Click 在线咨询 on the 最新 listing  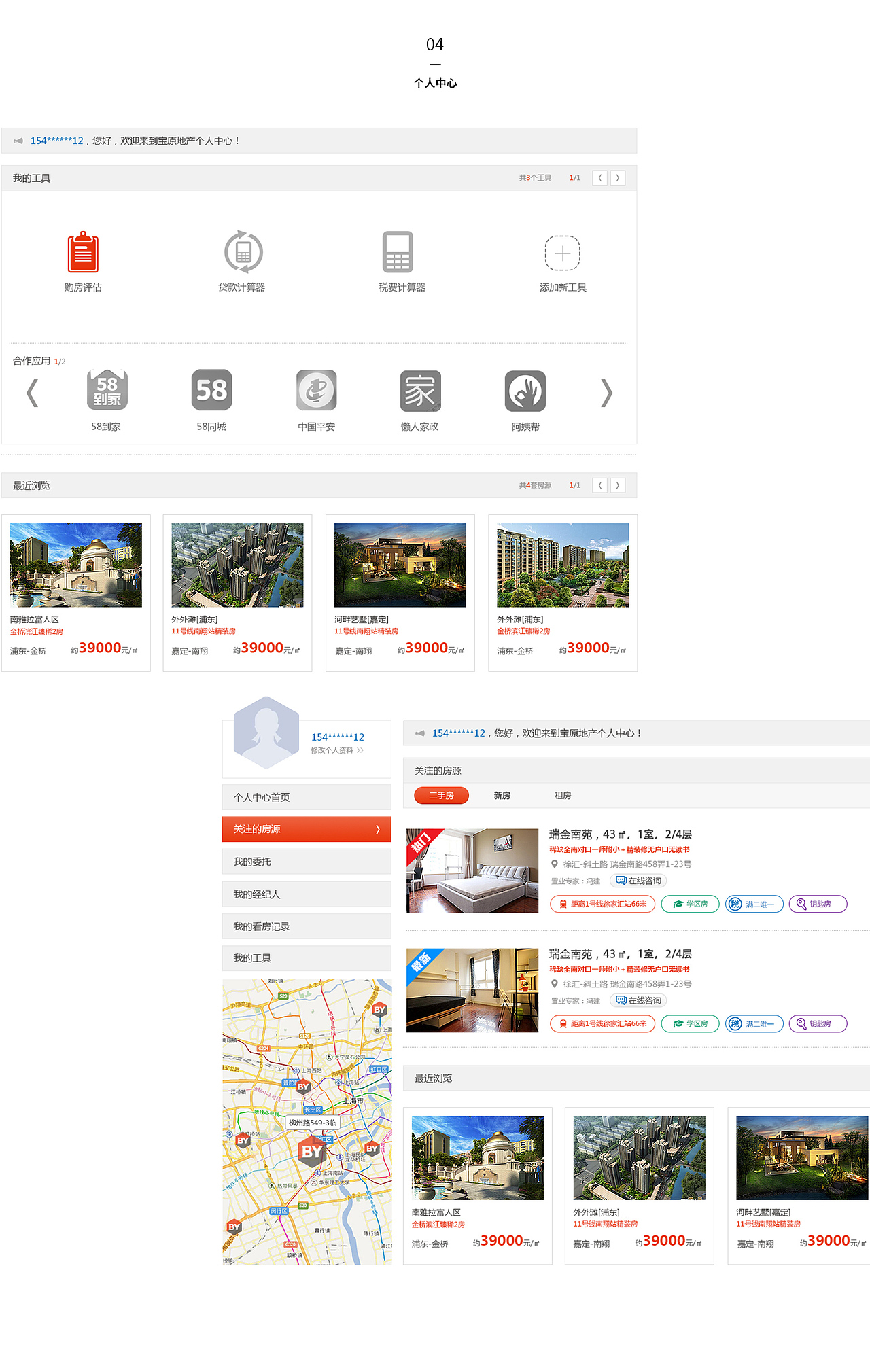point(638,1000)
